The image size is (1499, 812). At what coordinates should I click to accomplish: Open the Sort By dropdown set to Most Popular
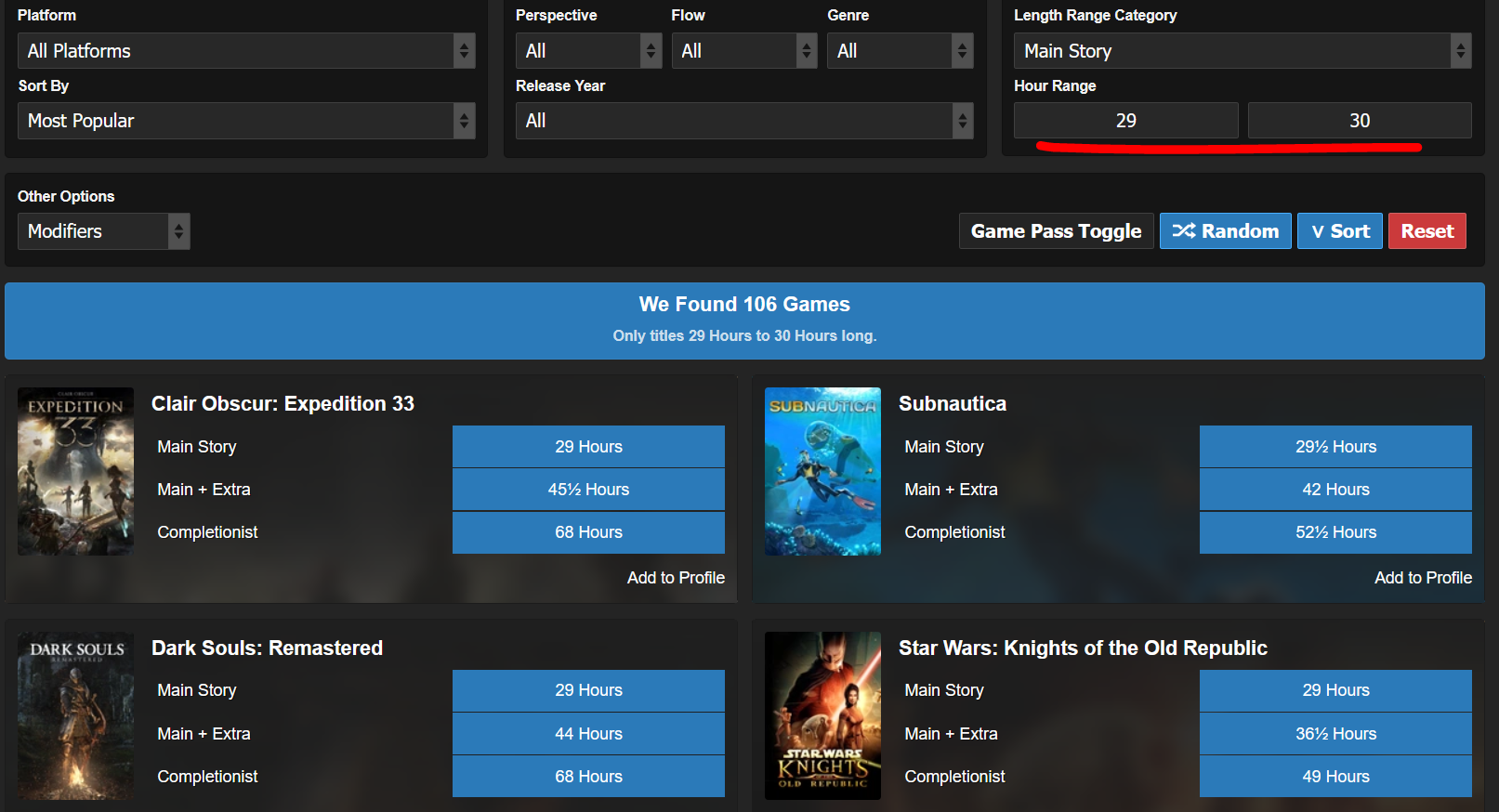[x=246, y=121]
